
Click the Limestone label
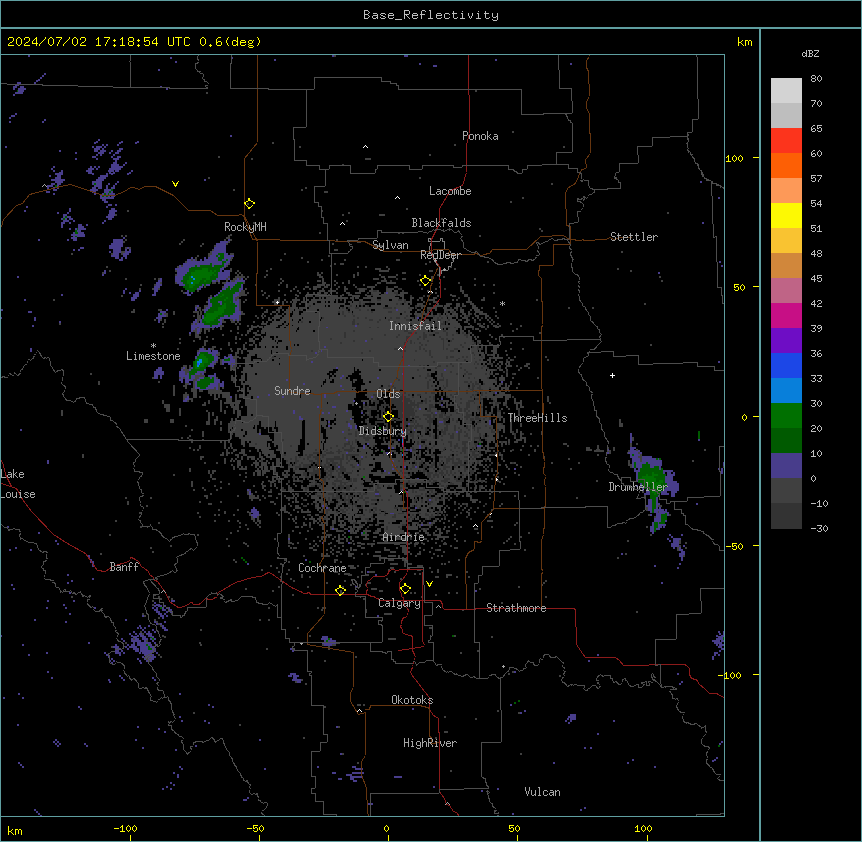point(153,356)
